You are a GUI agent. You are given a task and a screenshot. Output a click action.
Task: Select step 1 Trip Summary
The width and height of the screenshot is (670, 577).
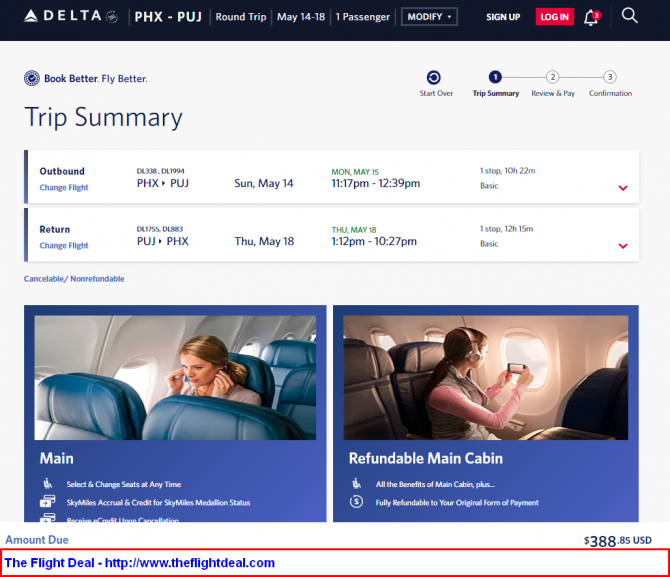[x=496, y=84]
